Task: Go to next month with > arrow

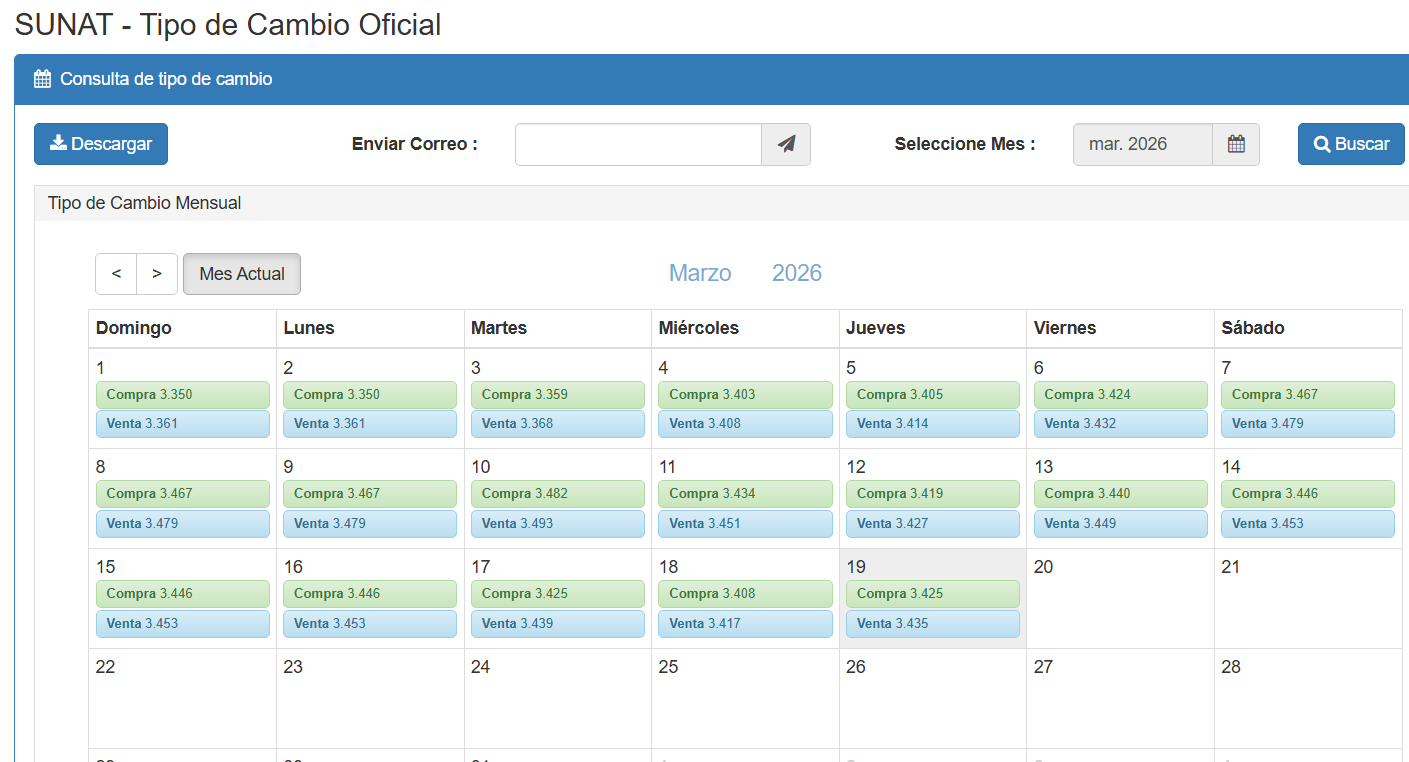Action: pyautogui.click(x=157, y=274)
